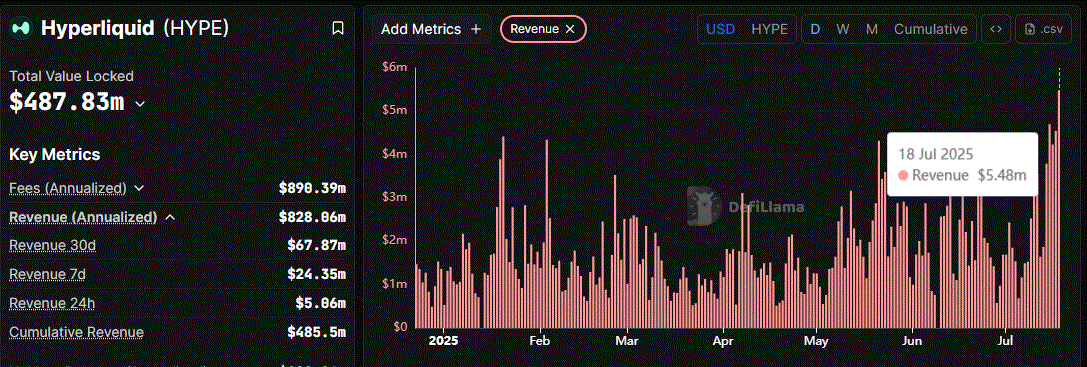Click the Hyperliquid logo icon
Viewport: 1087px width, 367px height.
point(21,28)
